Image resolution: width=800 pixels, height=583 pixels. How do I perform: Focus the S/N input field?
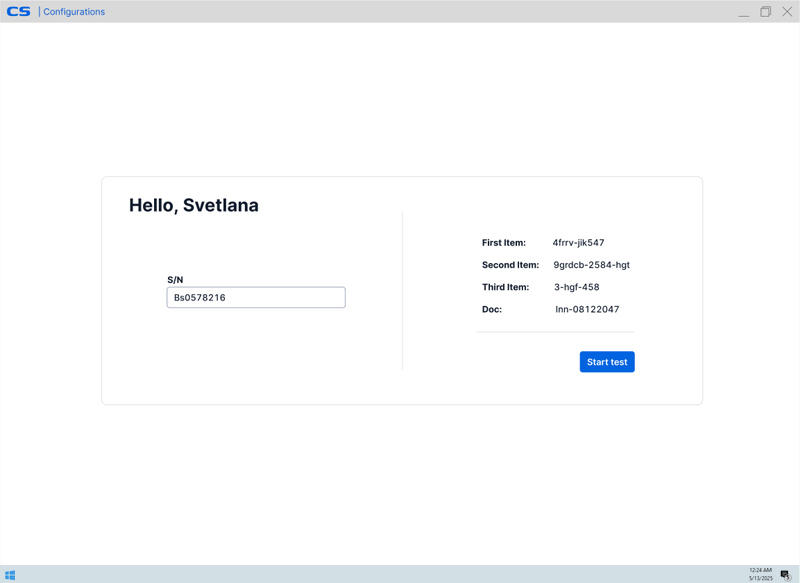click(x=256, y=297)
